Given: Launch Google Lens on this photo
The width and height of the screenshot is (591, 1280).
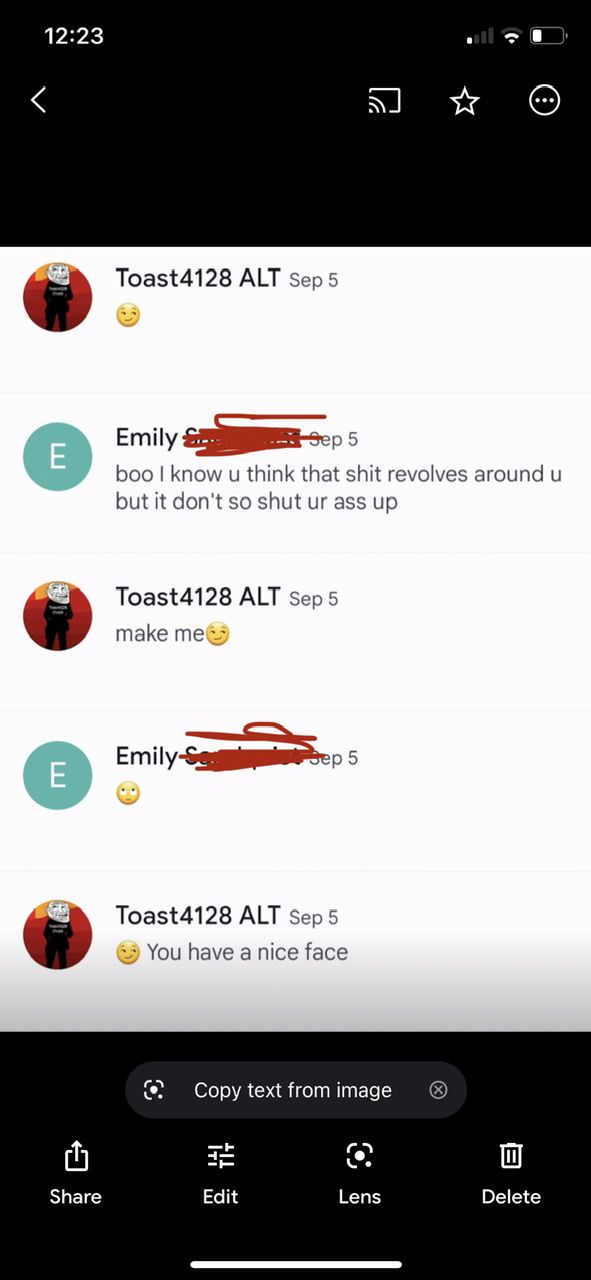Looking at the screenshot, I should [360, 1156].
